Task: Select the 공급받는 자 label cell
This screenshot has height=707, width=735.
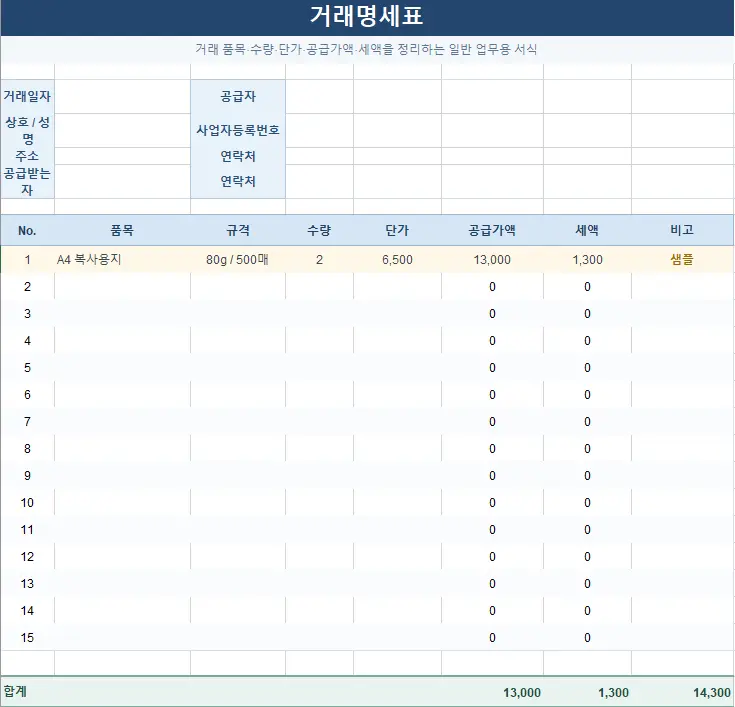Action: coord(27,181)
